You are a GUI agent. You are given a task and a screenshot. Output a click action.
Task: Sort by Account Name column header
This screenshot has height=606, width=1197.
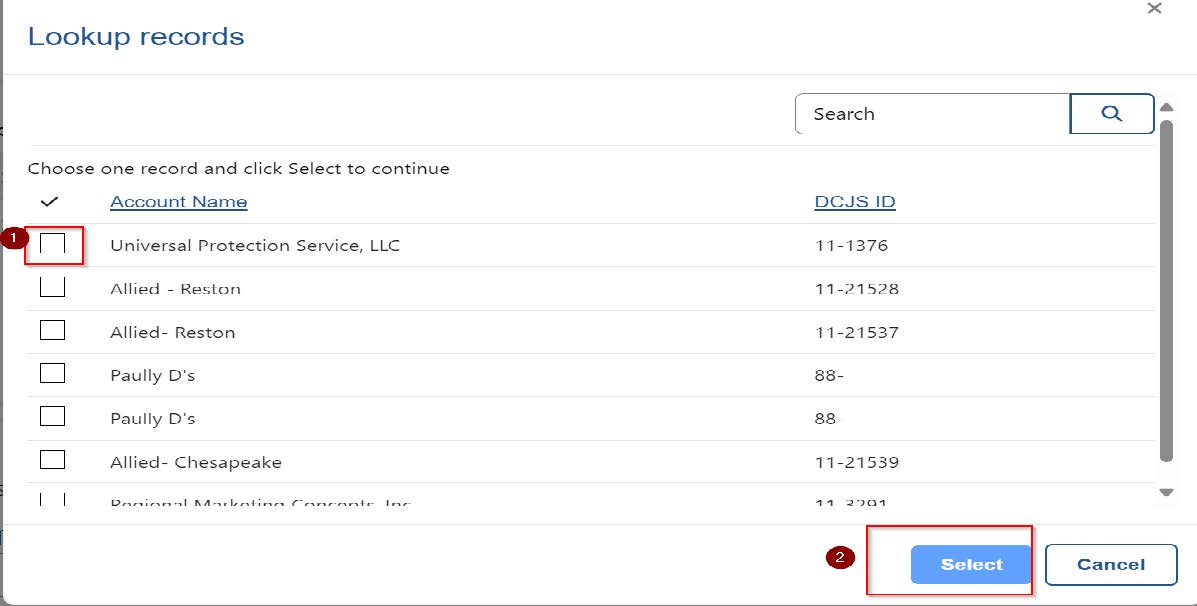(178, 202)
